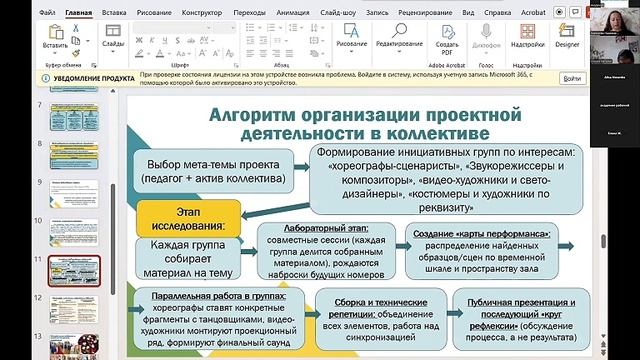Select slide 12 thumbnail
Viewport: 640px width, 360px height.
pyautogui.click(x=74, y=310)
